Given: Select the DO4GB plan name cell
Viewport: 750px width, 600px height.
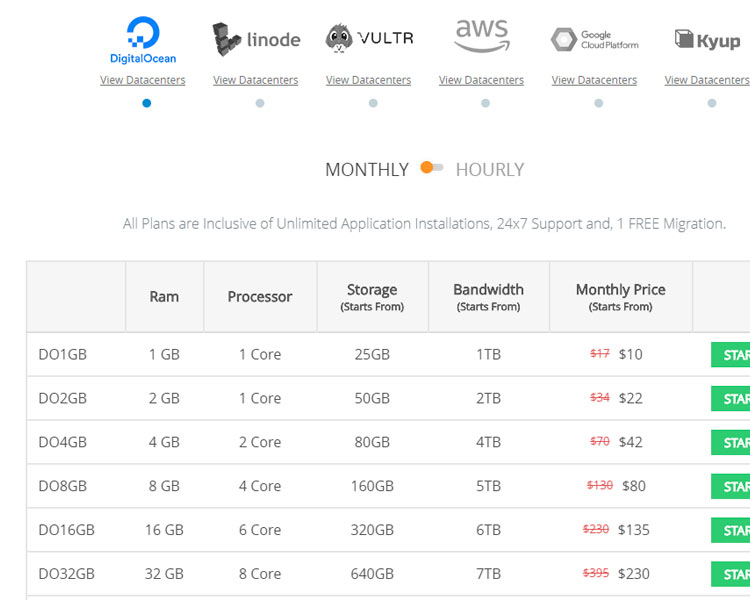Looking at the screenshot, I should pyautogui.click(x=63, y=442).
